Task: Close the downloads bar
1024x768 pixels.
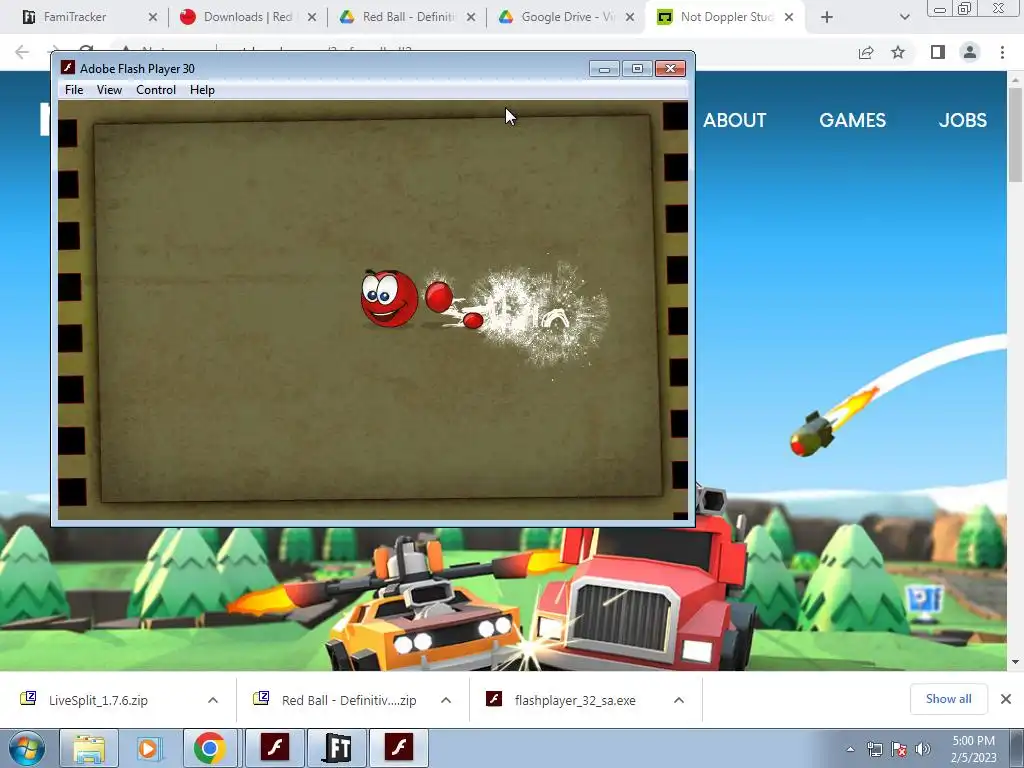Action: [1006, 699]
